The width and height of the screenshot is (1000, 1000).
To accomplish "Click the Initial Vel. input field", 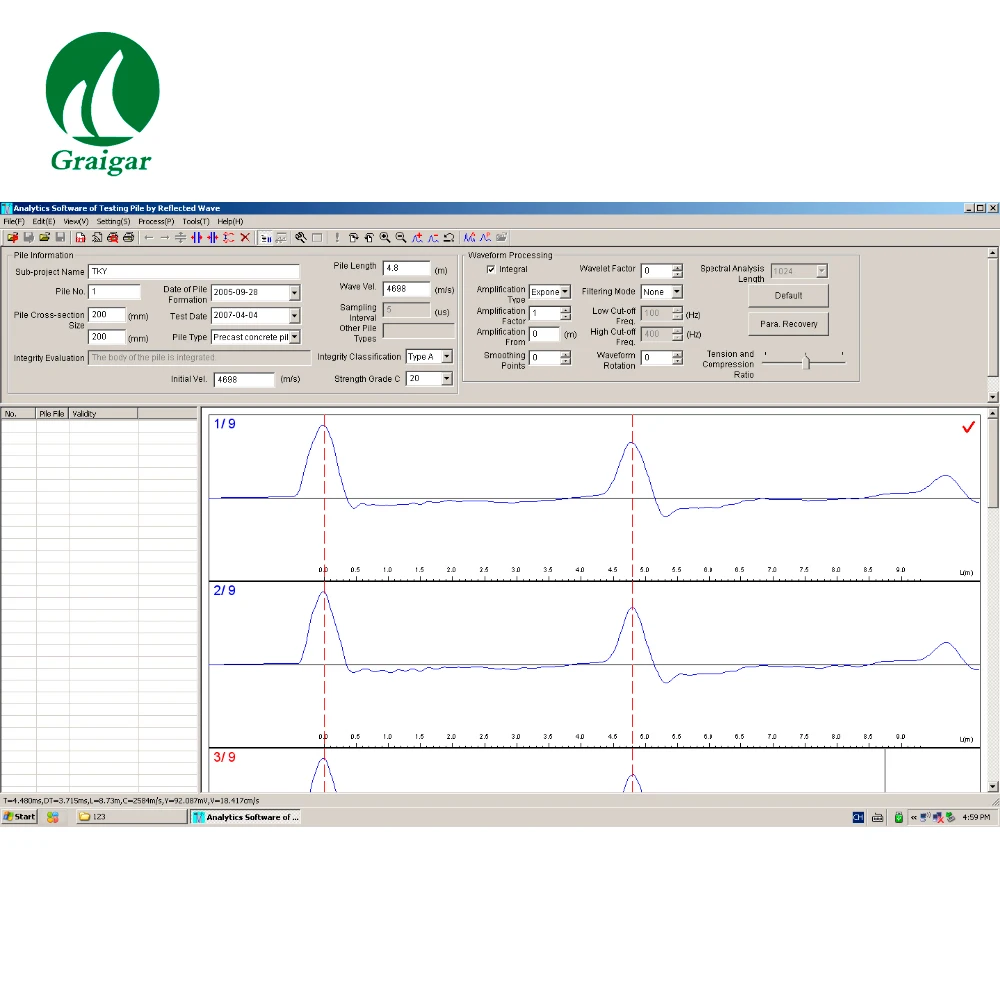I will 244,379.
